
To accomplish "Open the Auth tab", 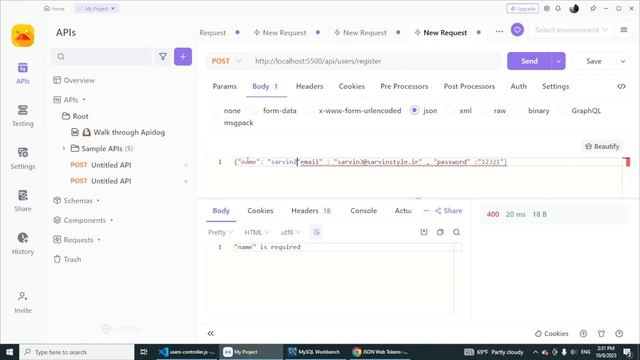I will (518, 86).
